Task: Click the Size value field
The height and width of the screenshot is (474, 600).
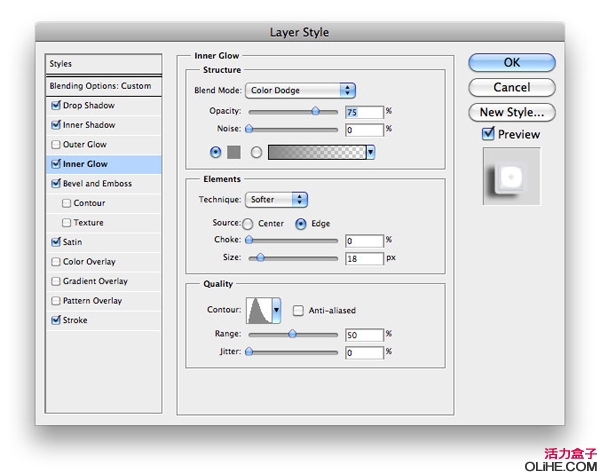Action: [x=364, y=259]
